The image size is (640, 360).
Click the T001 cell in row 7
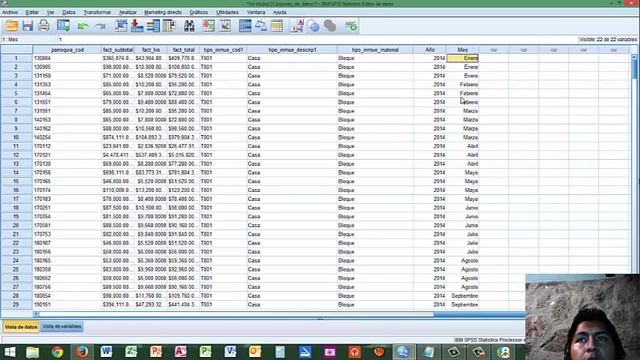pyautogui.click(x=223, y=111)
